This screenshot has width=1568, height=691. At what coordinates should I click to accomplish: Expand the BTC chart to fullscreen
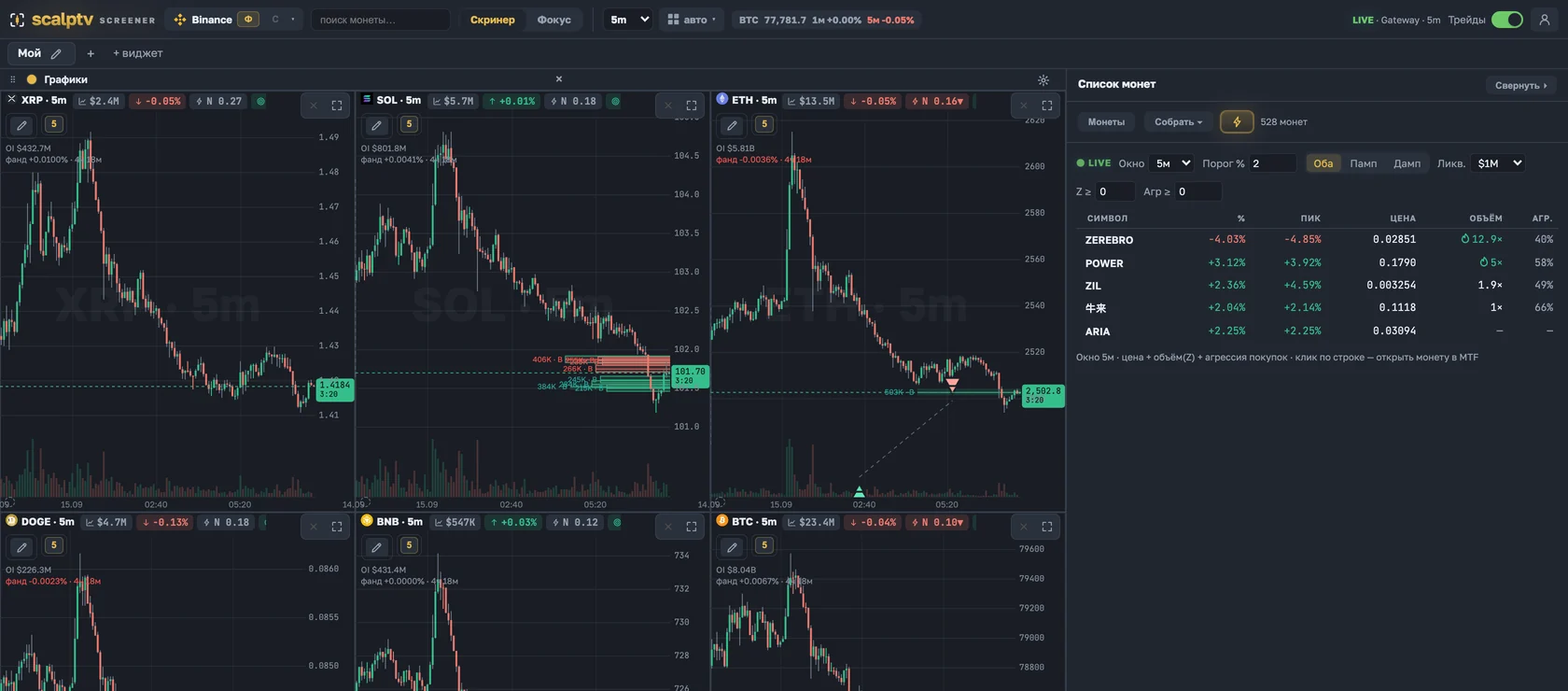tap(1047, 527)
